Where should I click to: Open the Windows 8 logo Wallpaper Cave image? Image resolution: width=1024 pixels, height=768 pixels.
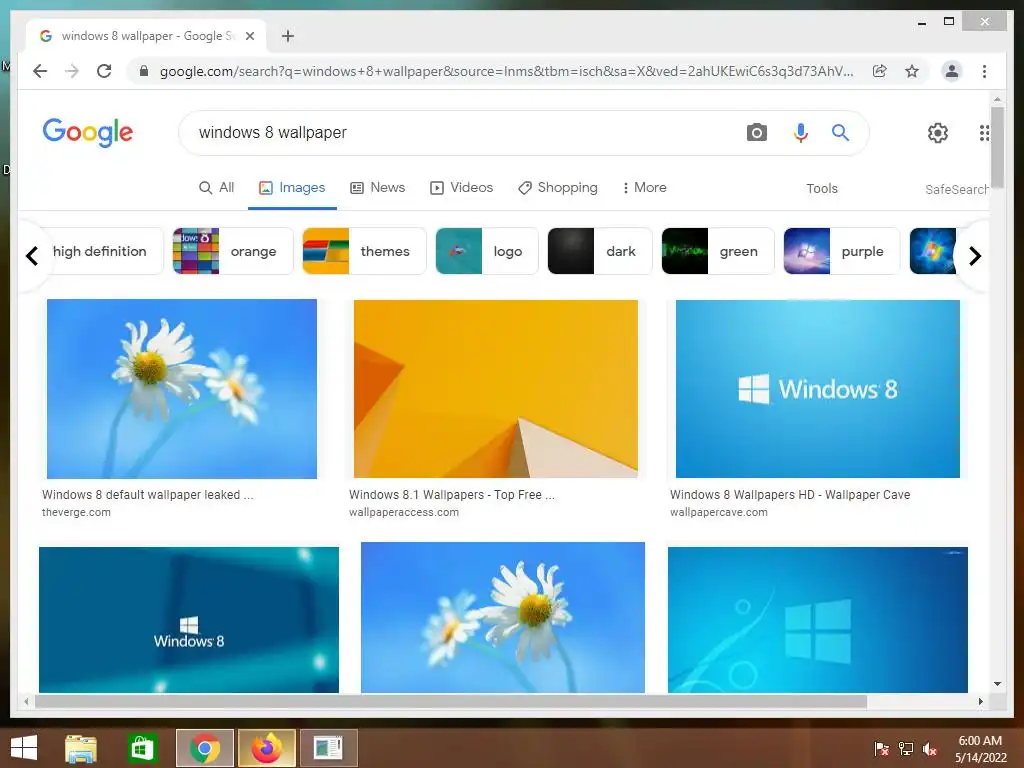pos(818,389)
